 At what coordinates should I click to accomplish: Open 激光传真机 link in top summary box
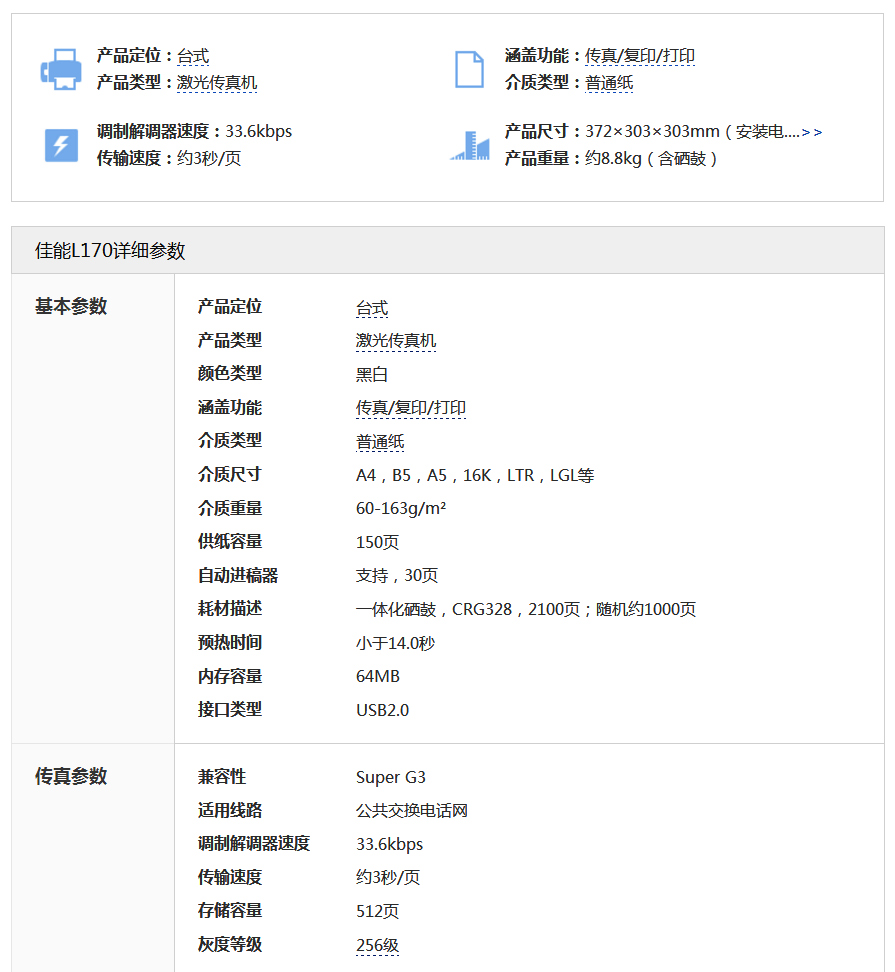pyautogui.click(x=217, y=83)
